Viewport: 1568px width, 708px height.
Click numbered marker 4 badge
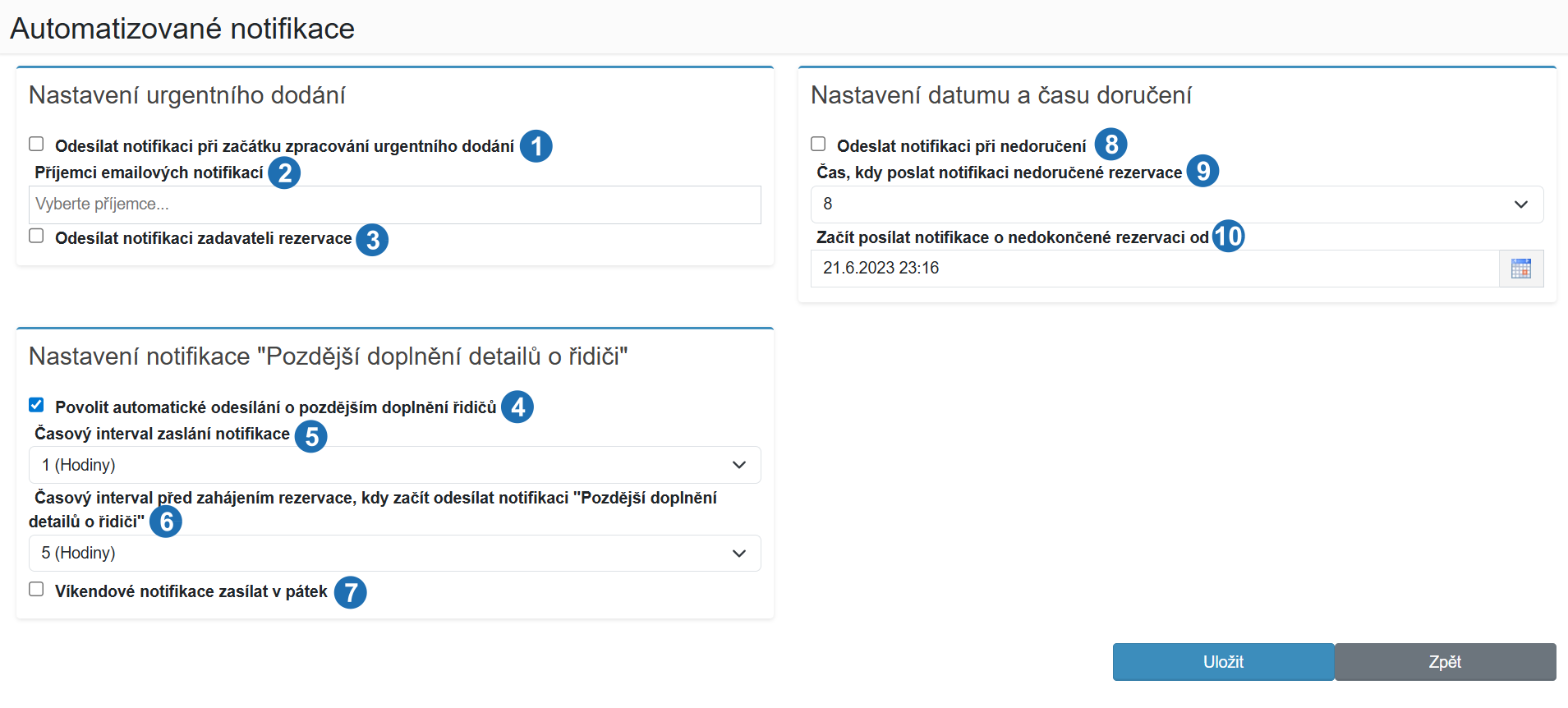point(517,407)
